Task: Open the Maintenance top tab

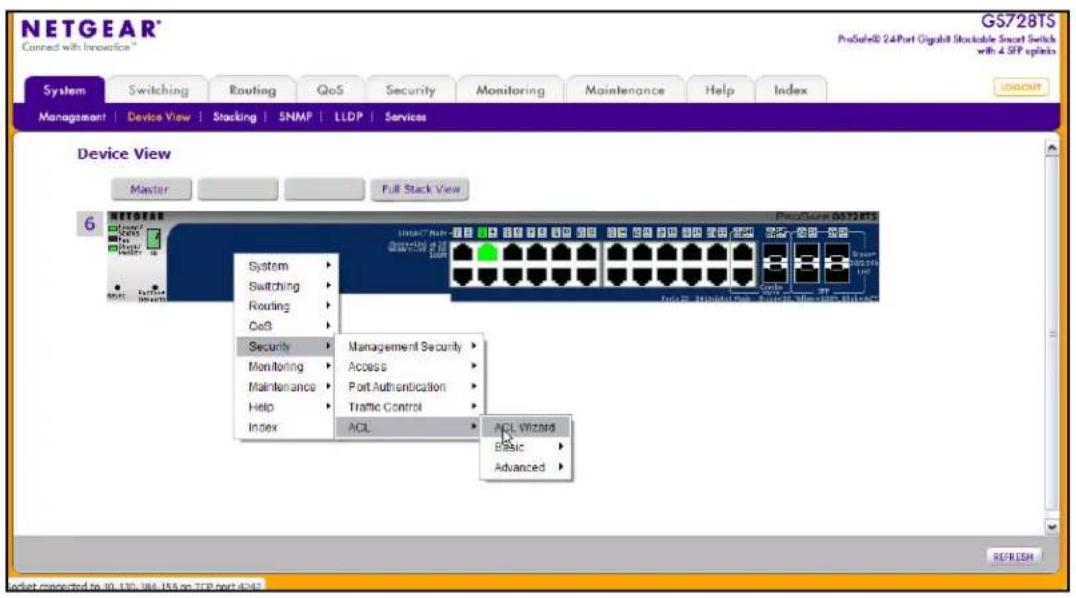Action: tap(624, 90)
